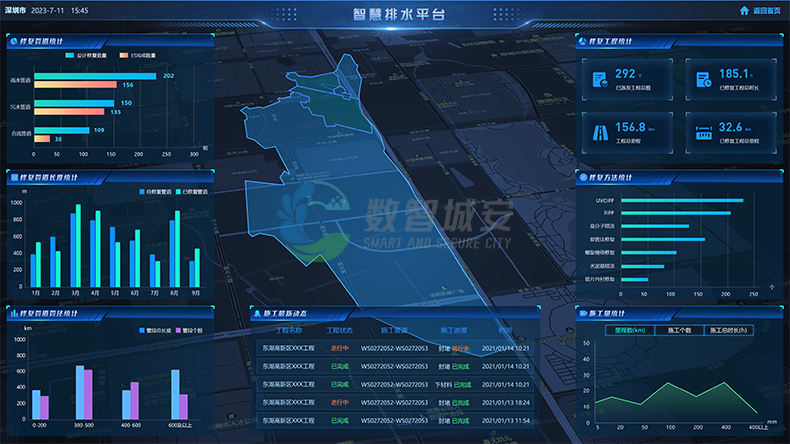Click the UVCIPP bar in 修复方法统计
Viewport: 790px width, 444px height.
[x=679, y=200]
